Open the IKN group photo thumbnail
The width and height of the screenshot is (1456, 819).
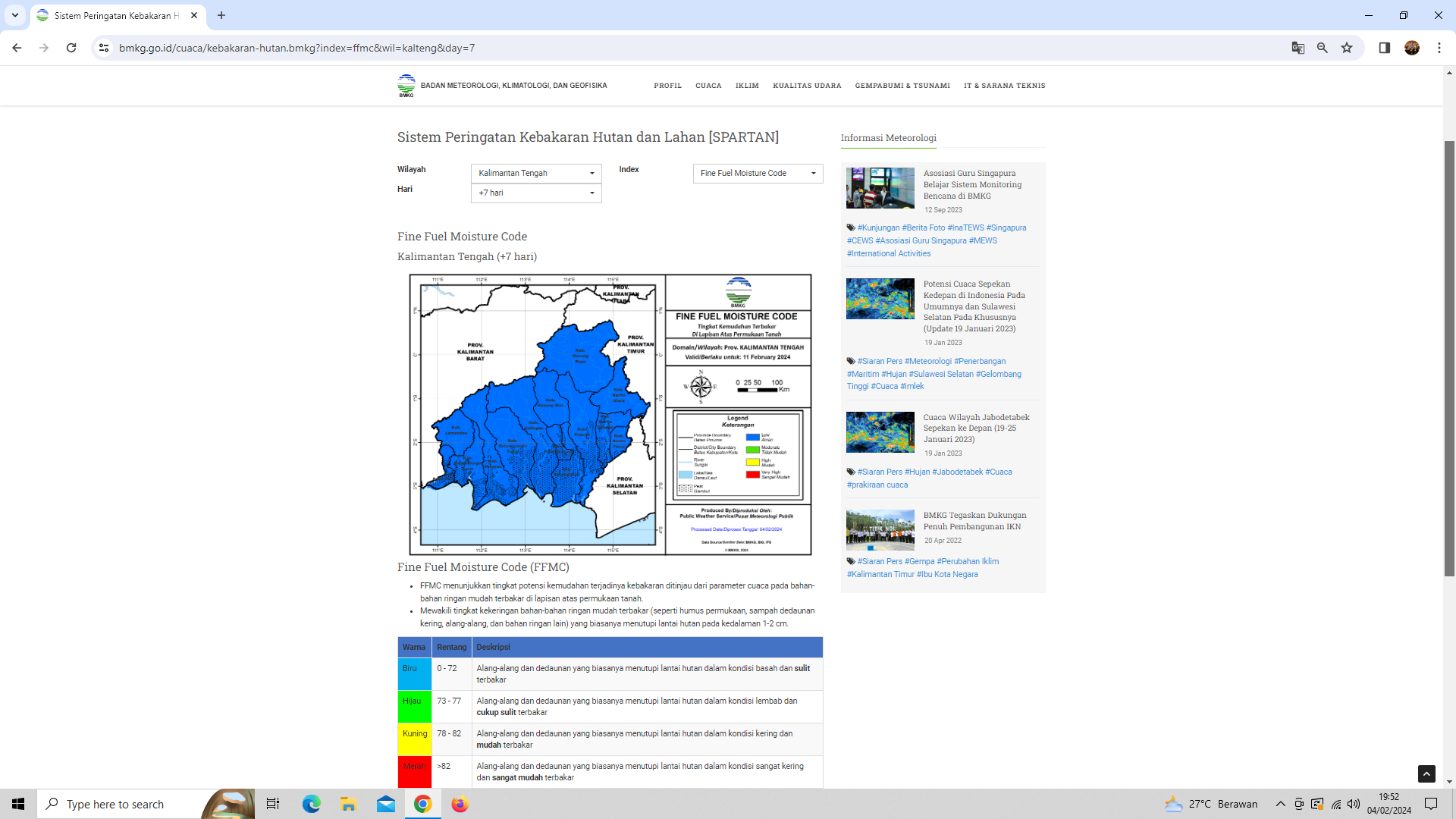[x=880, y=530]
